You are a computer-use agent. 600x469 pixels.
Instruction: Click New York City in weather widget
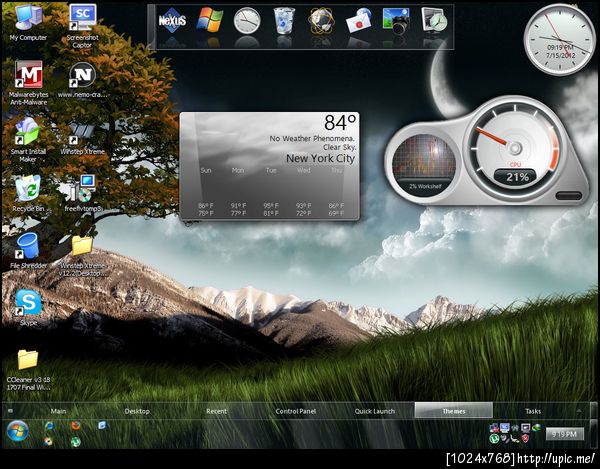coord(320,158)
